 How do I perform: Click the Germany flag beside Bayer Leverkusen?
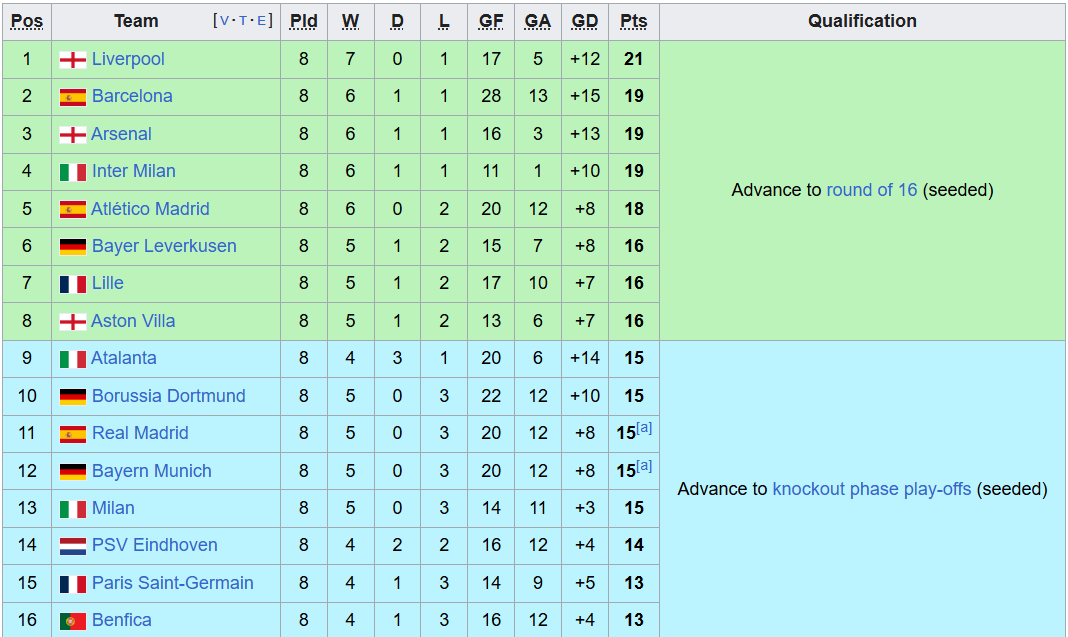pyautogui.click(x=73, y=247)
